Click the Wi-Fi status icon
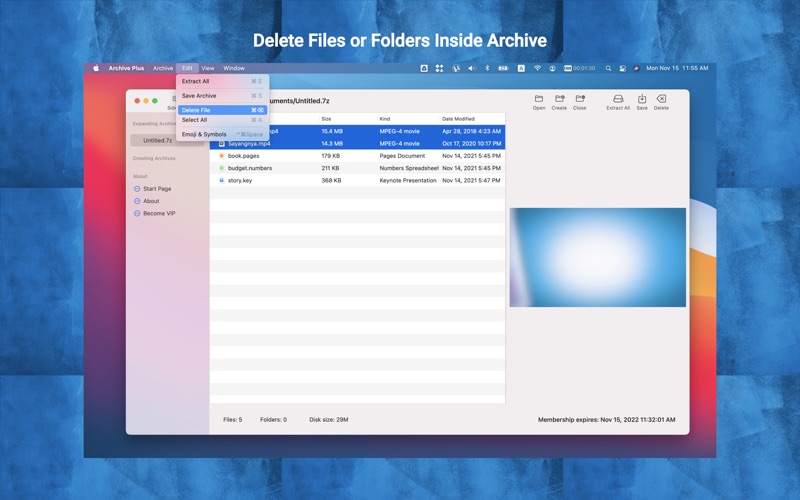This screenshot has width=800, height=500. click(537, 68)
